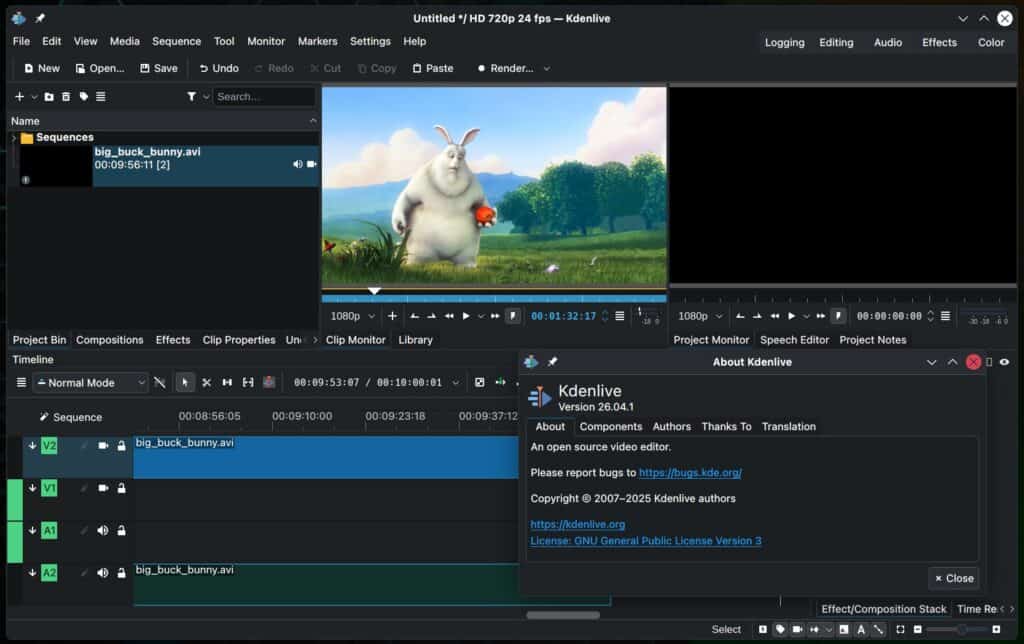Click the Render button
Image resolution: width=1024 pixels, height=644 pixels.
(x=505, y=69)
